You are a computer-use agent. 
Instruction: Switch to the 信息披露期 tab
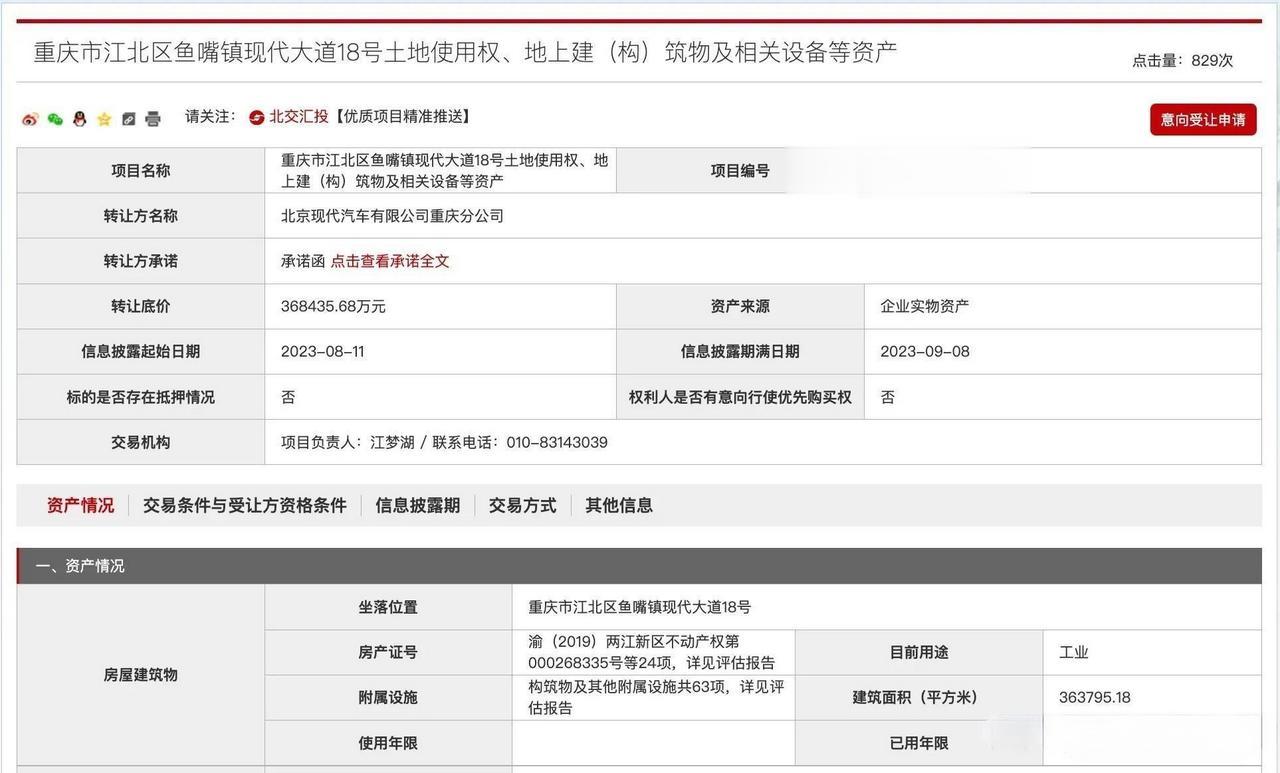417,505
